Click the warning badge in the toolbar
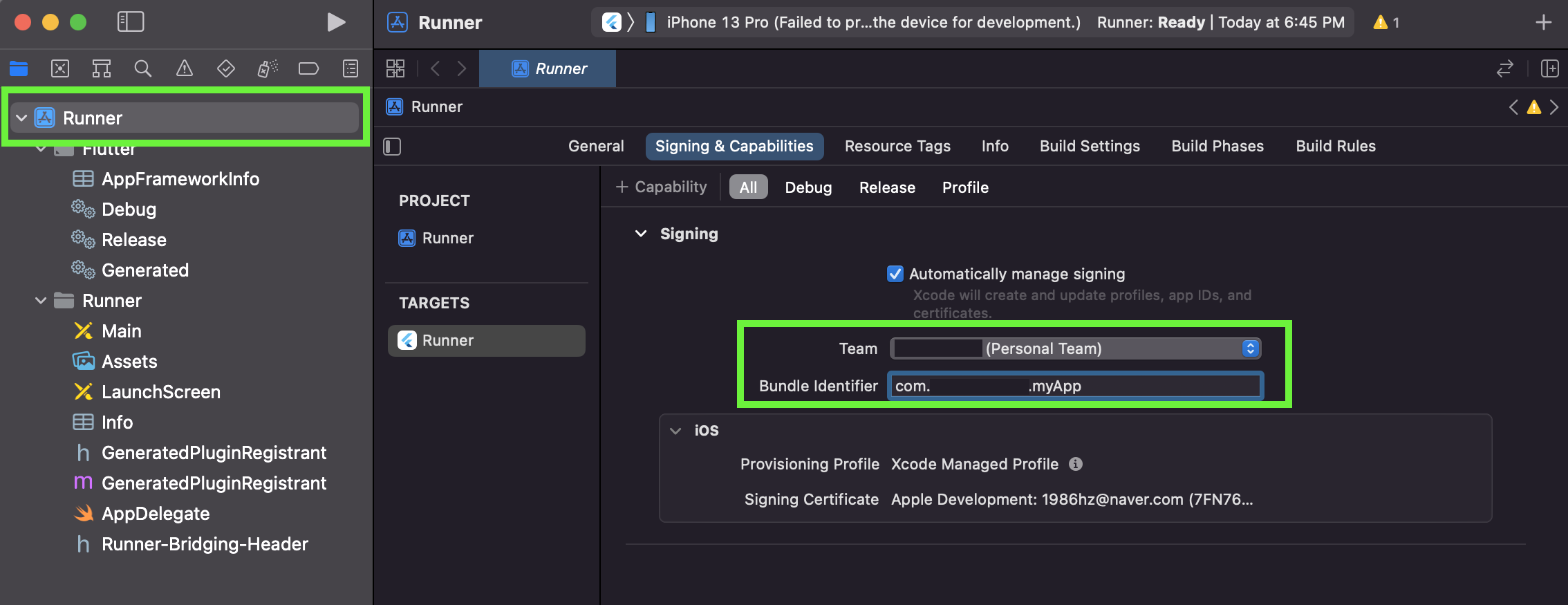The width and height of the screenshot is (1568, 605). pyautogui.click(x=1386, y=22)
